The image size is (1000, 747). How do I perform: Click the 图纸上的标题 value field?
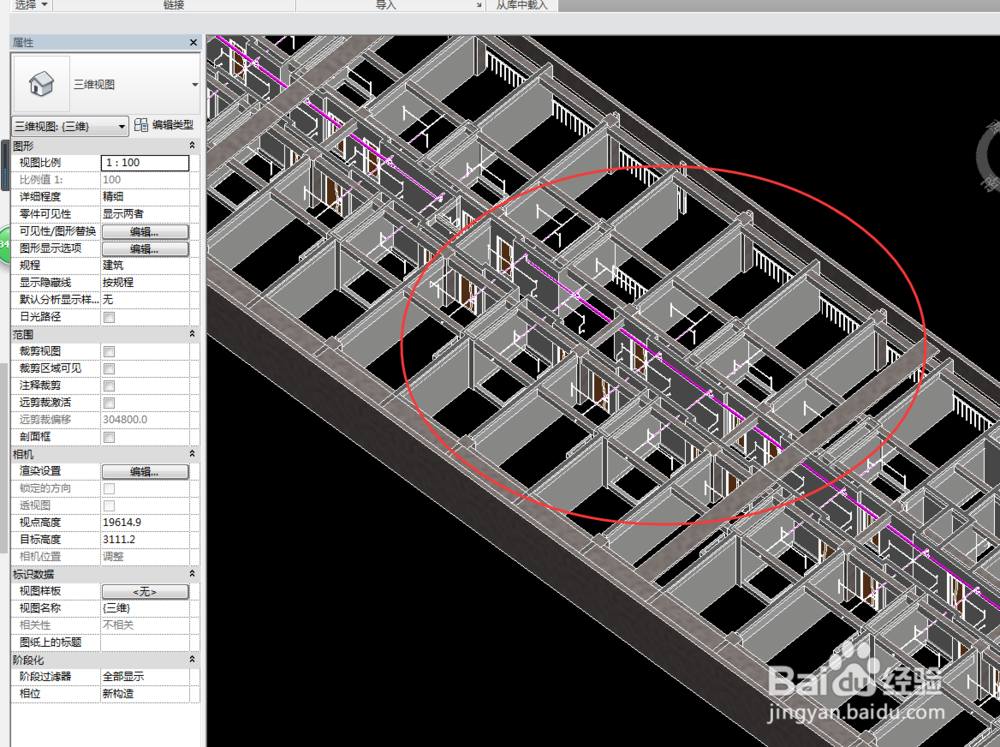(145, 642)
